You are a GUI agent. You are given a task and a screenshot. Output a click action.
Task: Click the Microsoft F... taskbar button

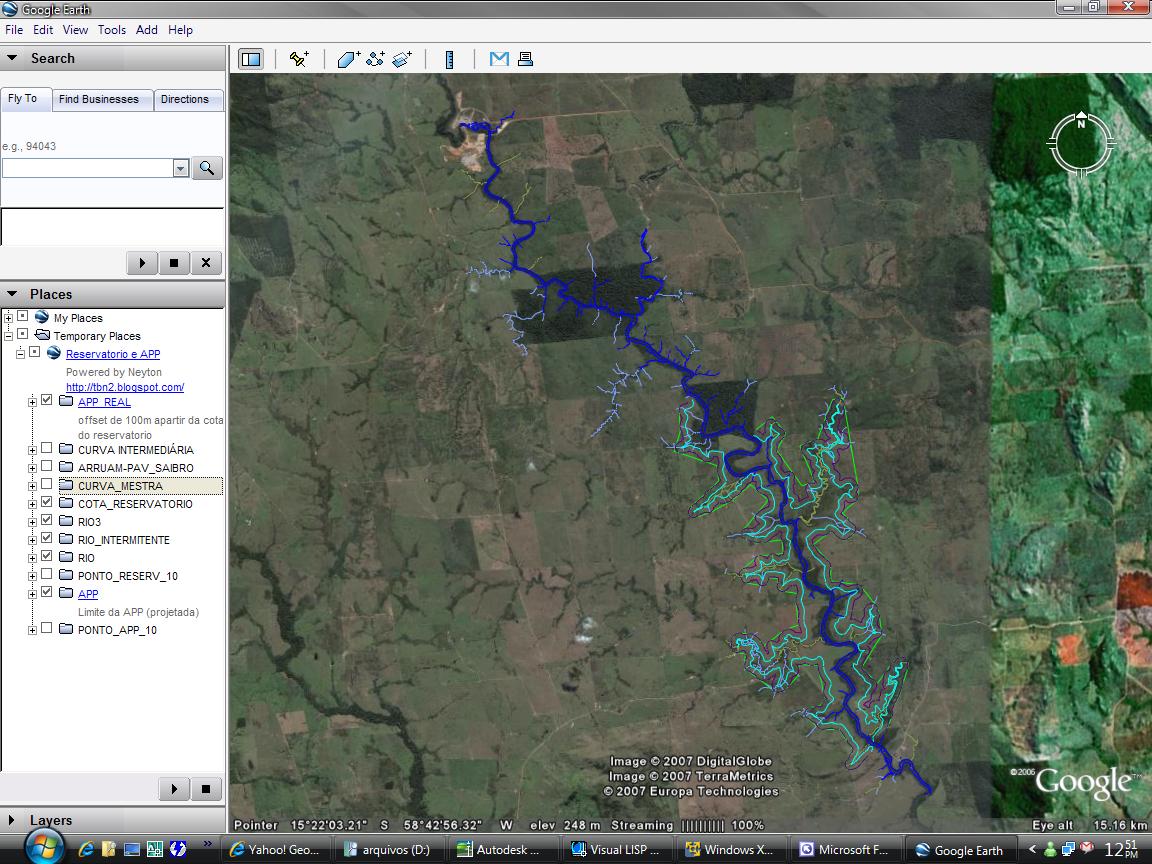(x=845, y=849)
